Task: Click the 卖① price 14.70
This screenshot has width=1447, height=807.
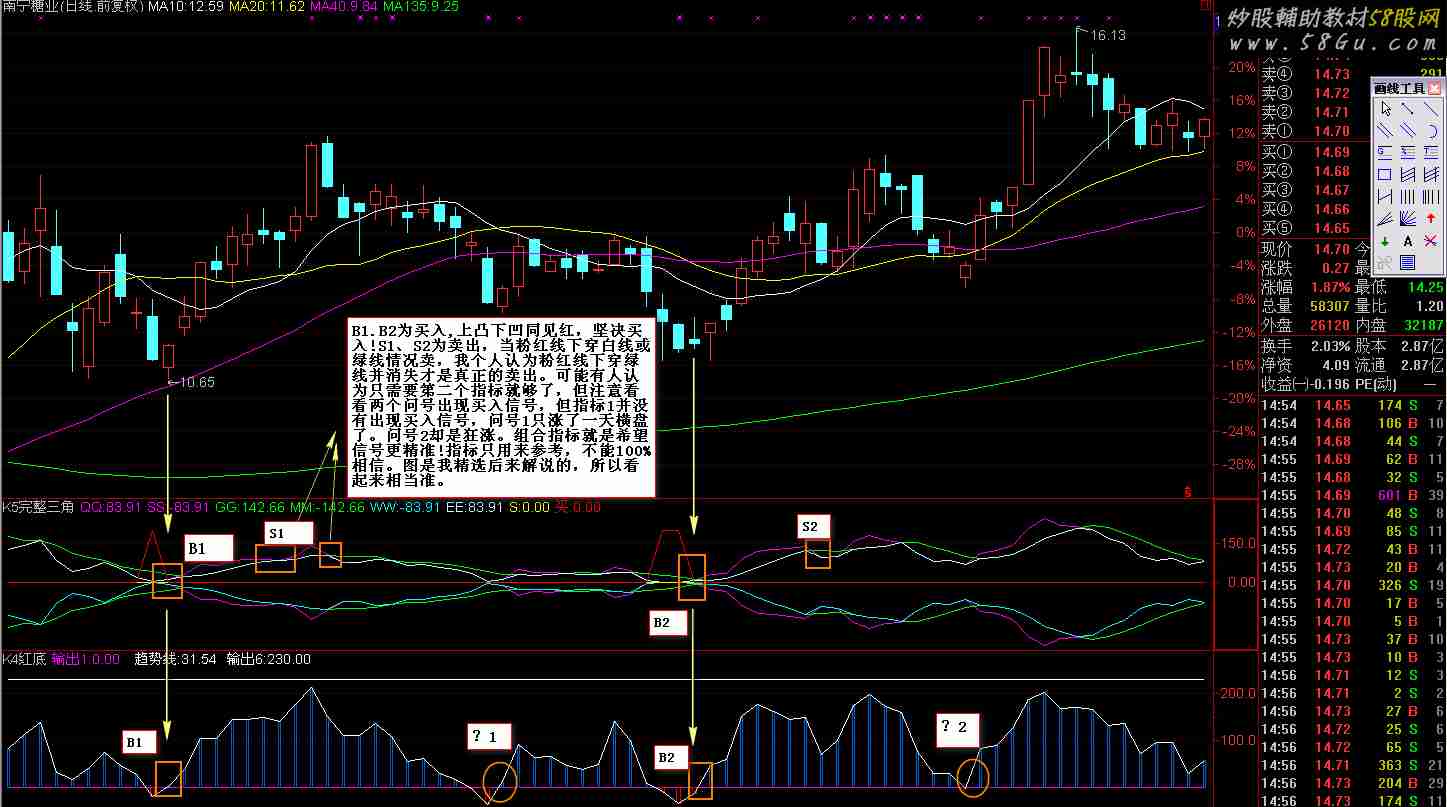Action: click(1332, 131)
